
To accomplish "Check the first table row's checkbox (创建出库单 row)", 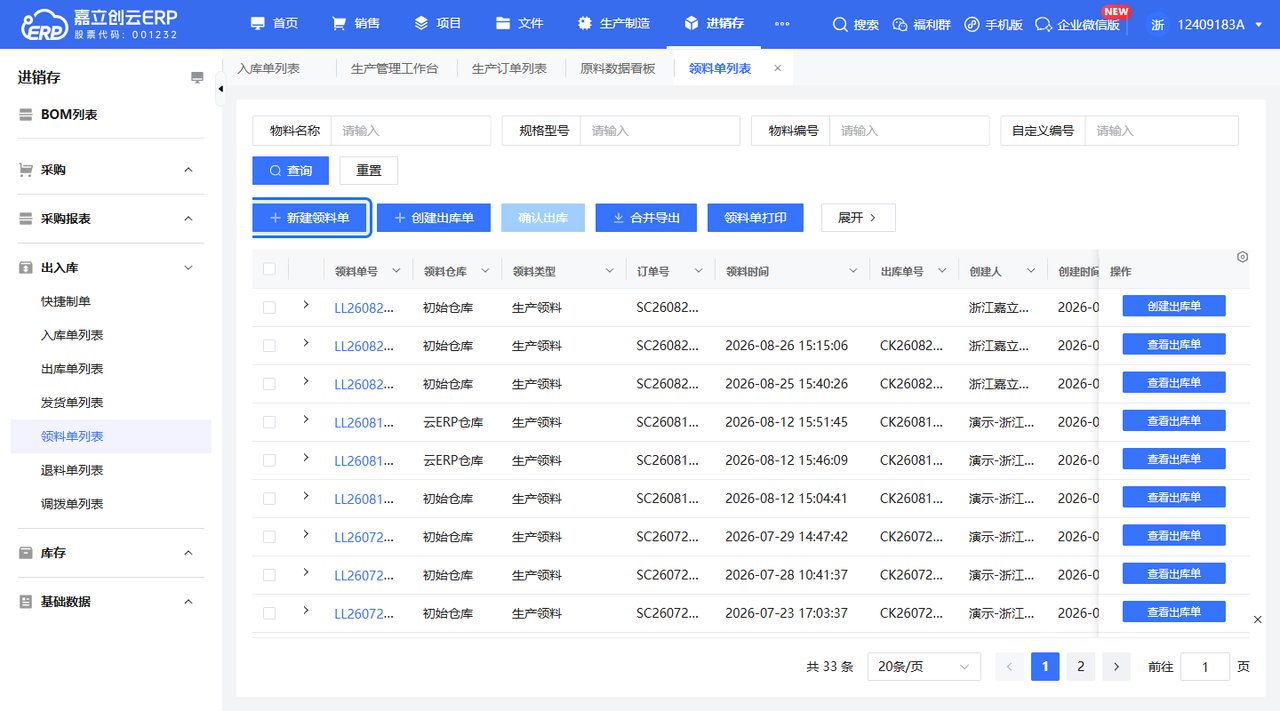I will tap(269, 308).
